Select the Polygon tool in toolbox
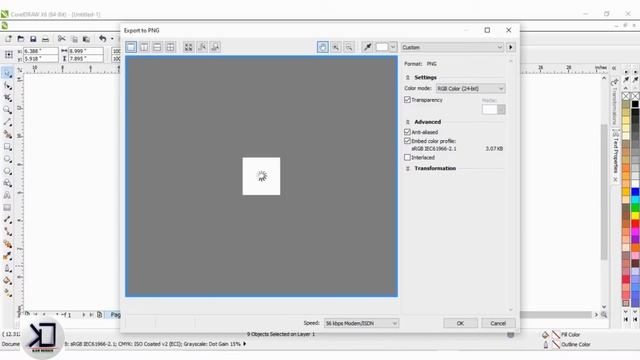This screenshot has height=360, width=640. 7,171
